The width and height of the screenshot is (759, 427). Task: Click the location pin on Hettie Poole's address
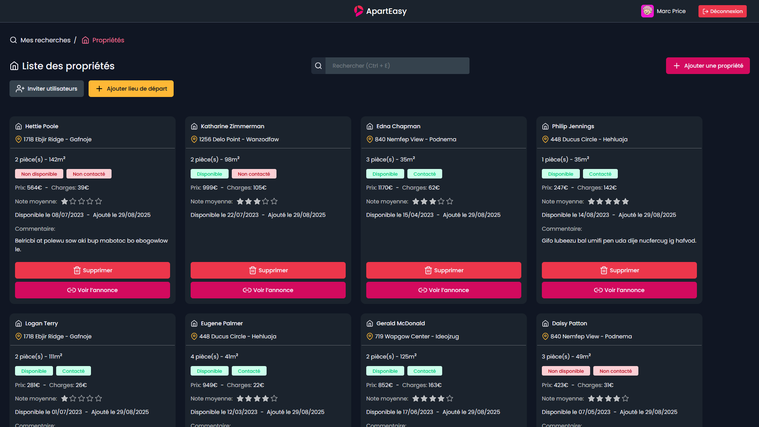click(18, 139)
